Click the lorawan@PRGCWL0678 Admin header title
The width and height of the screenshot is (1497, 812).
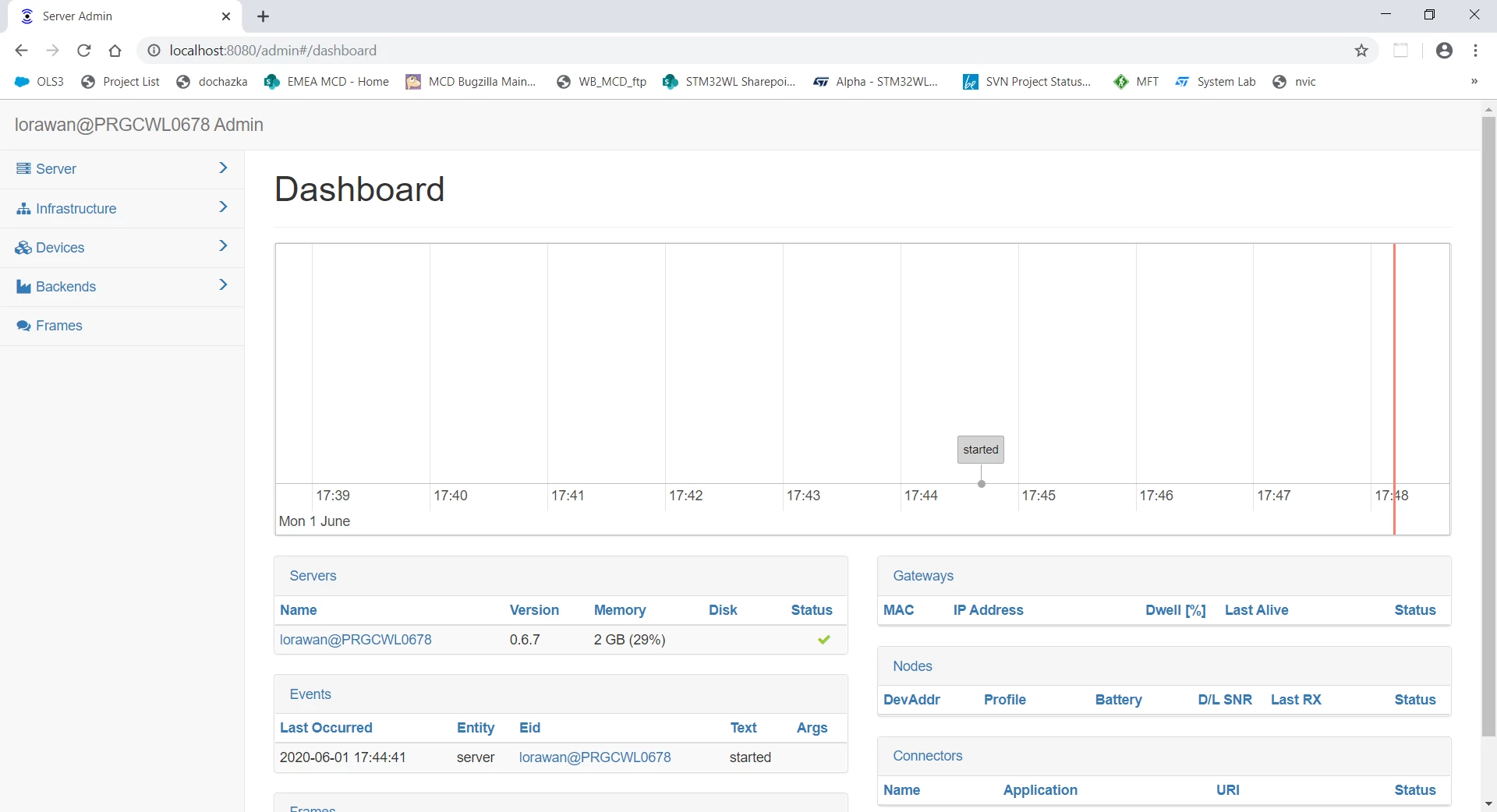[139, 125]
